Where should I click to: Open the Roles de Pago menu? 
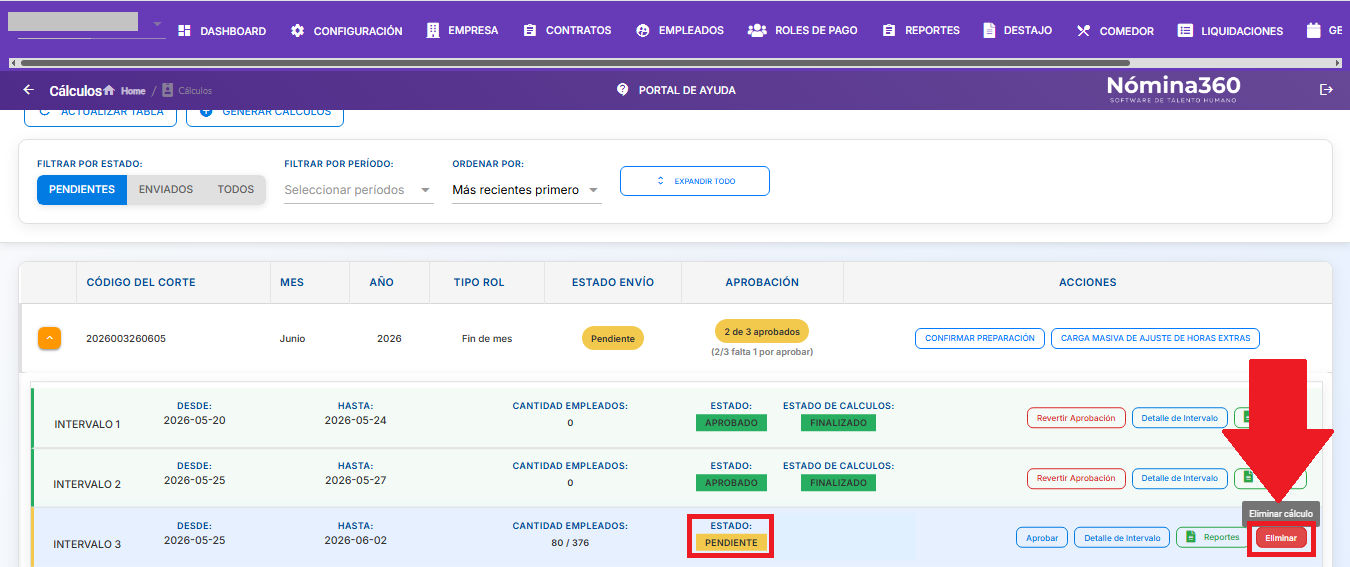802,31
